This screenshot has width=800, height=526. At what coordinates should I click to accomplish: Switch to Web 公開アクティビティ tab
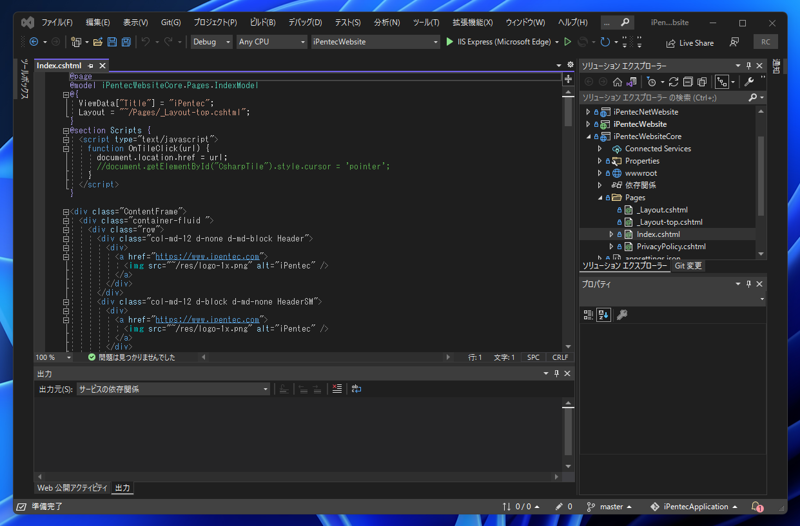[72, 488]
